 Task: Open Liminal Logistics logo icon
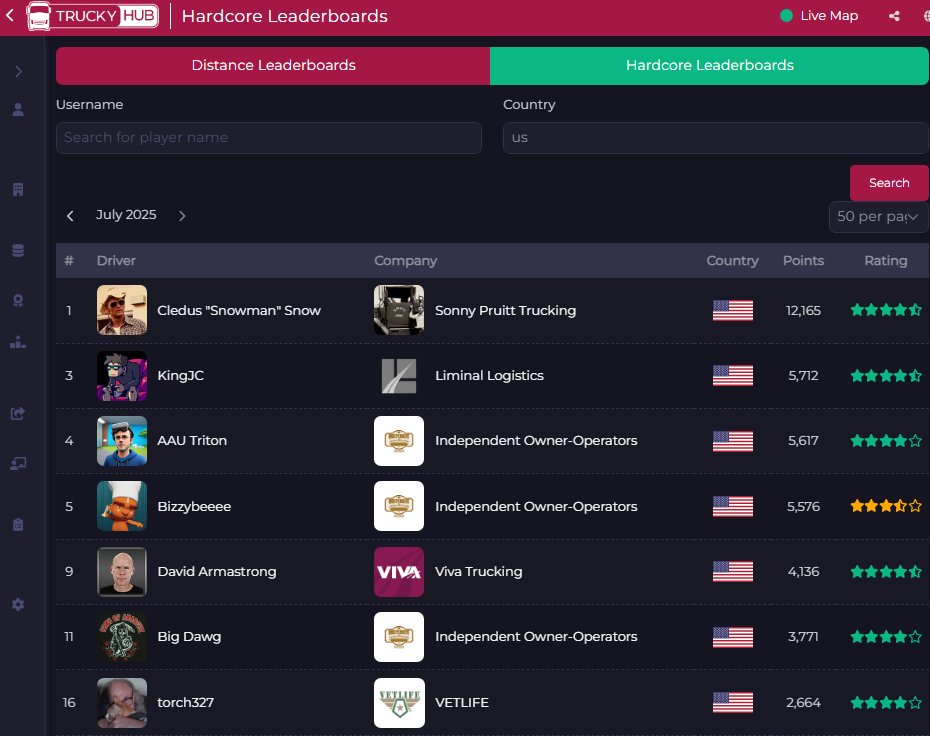click(399, 376)
